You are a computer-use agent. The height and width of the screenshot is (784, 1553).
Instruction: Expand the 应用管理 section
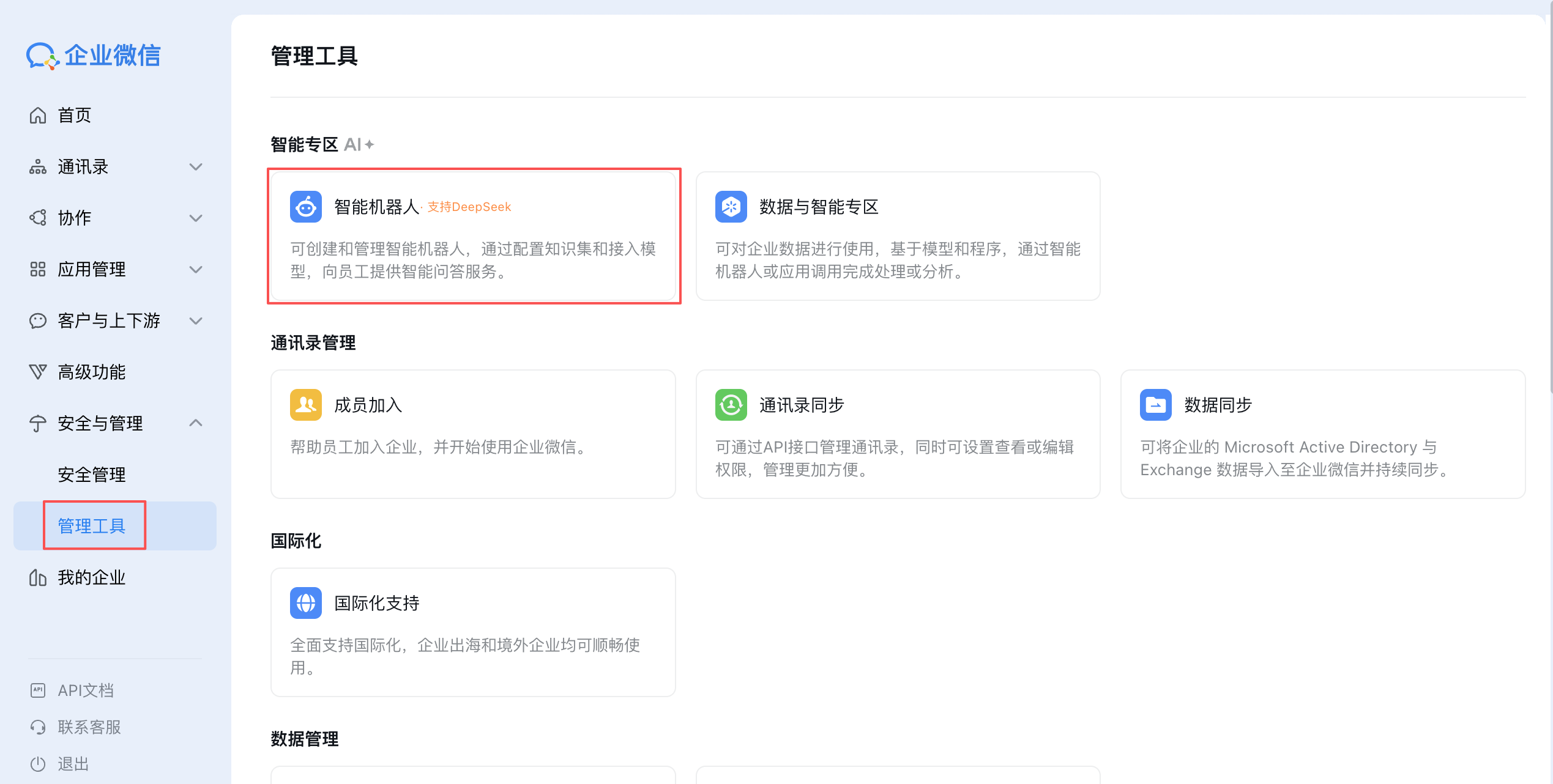[x=195, y=269]
